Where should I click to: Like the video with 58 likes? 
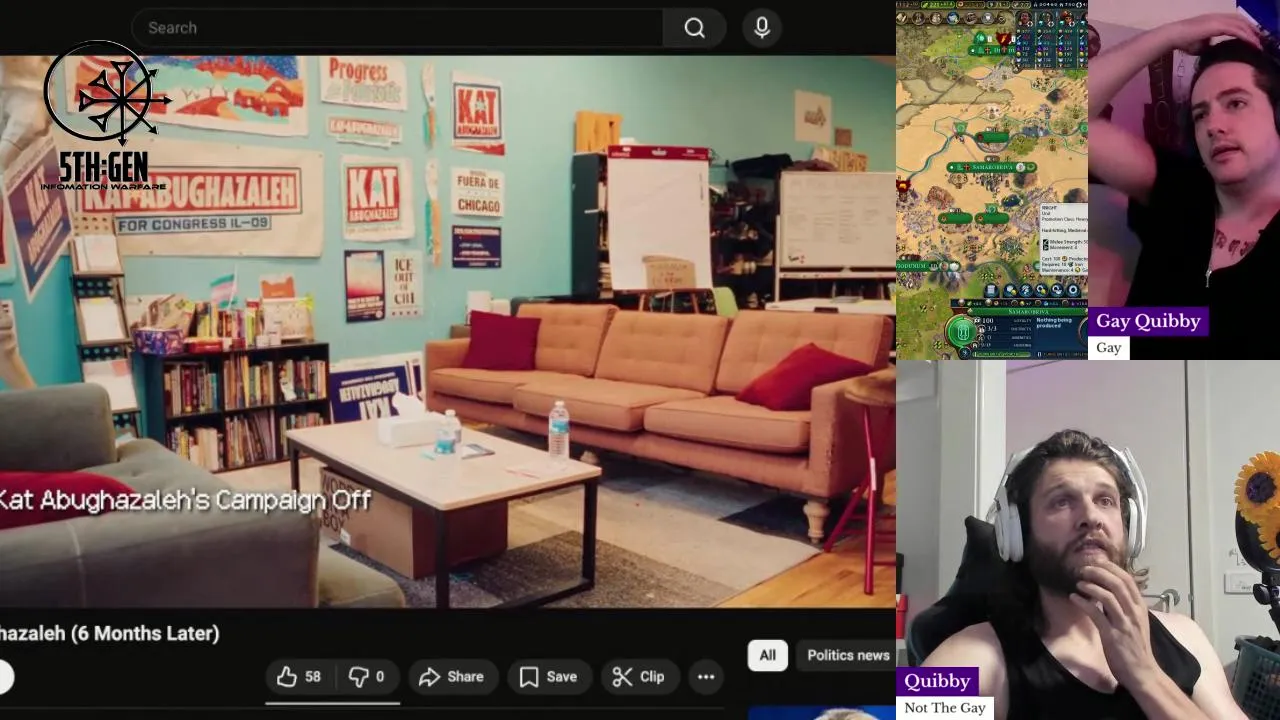[x=299, y=677]
